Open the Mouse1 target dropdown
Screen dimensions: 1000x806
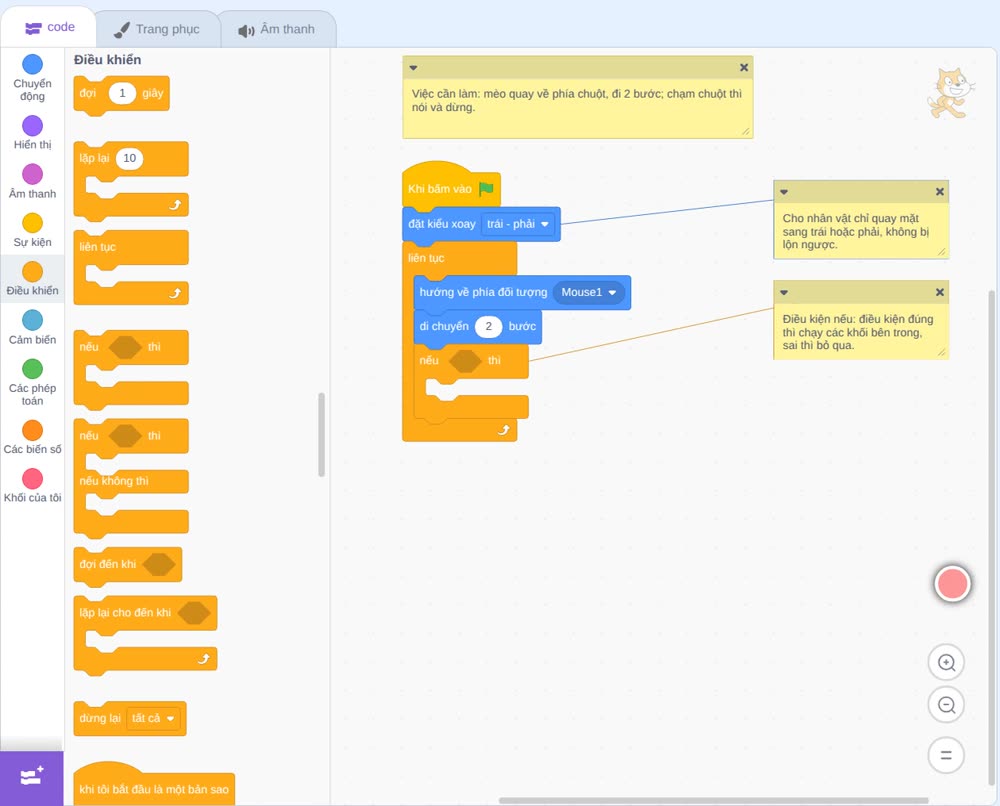pos(589,292)
